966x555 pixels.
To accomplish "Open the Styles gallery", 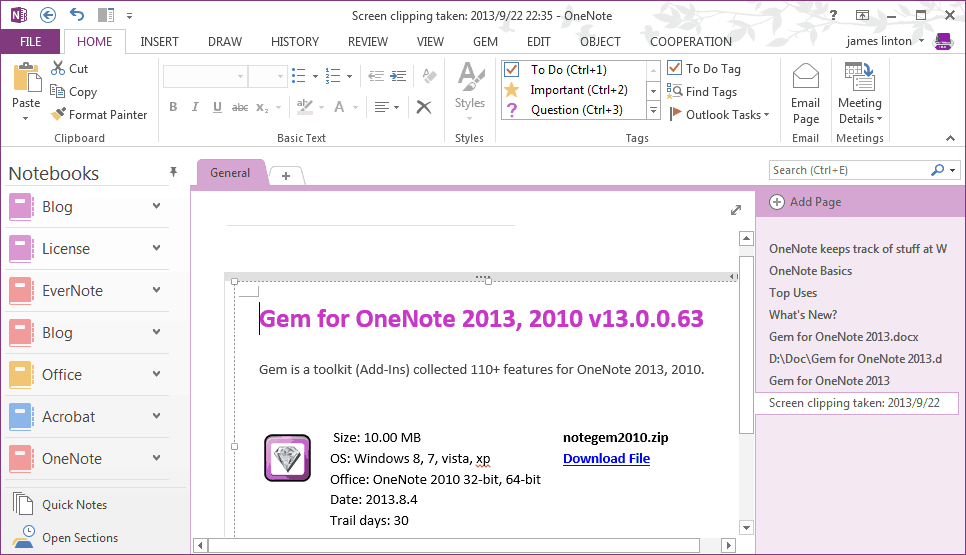I will click(x=469, y=91).
